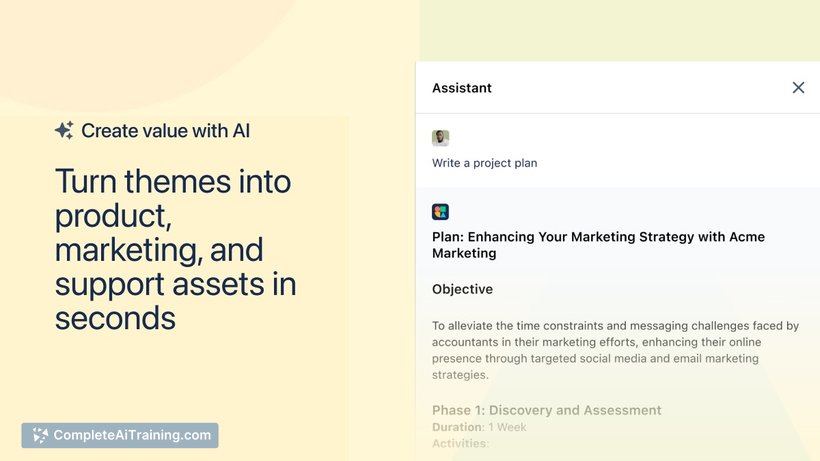The image size is (820, 461).
Task: Click the bold 'Duration' label
Action: pyautogui.click(x=457, y=427)
